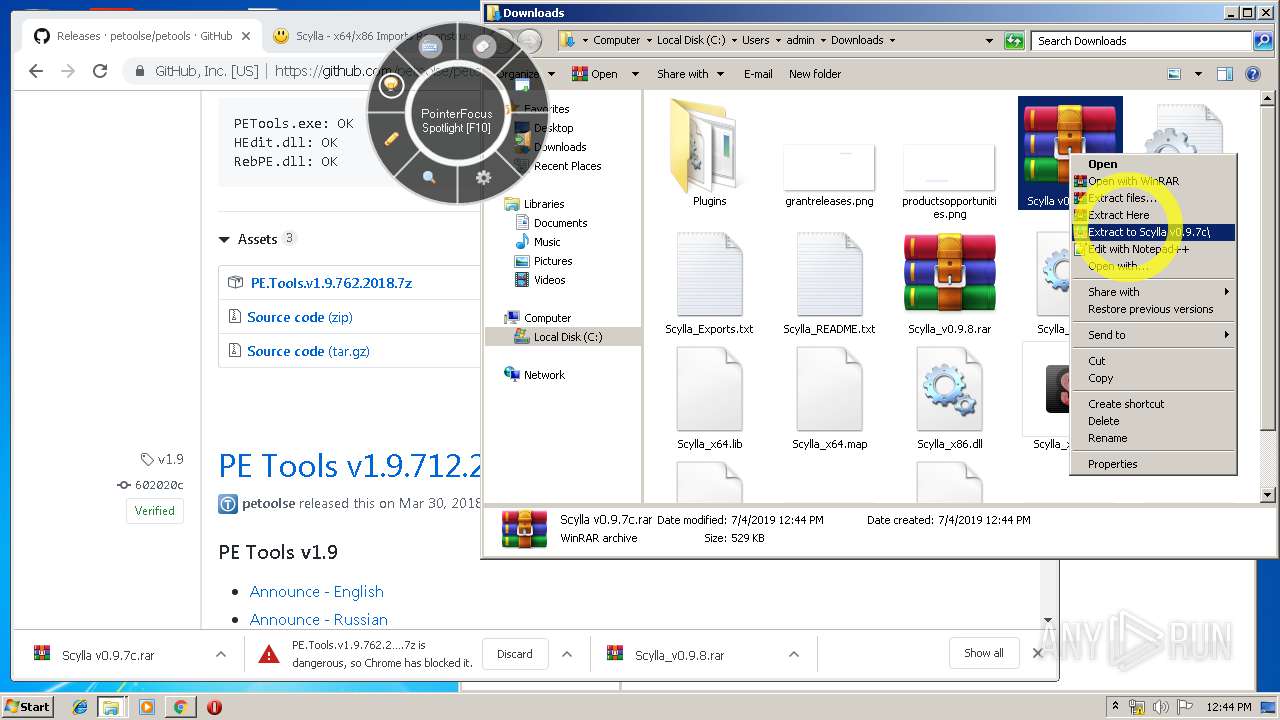Click the Chrome icon in the taskbar
This screenshot has width=1280, height=720.
pyautogui.click(x=180, y=707)
